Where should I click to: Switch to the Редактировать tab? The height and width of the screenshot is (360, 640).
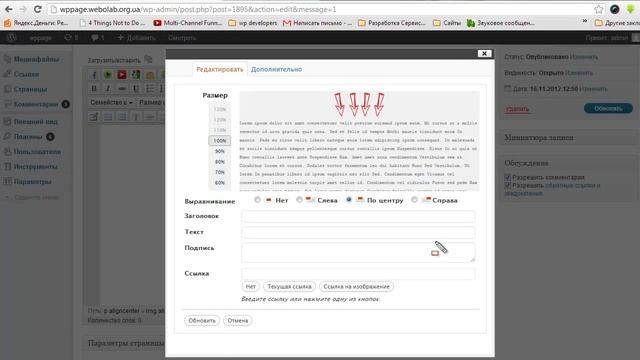(220, 69)
